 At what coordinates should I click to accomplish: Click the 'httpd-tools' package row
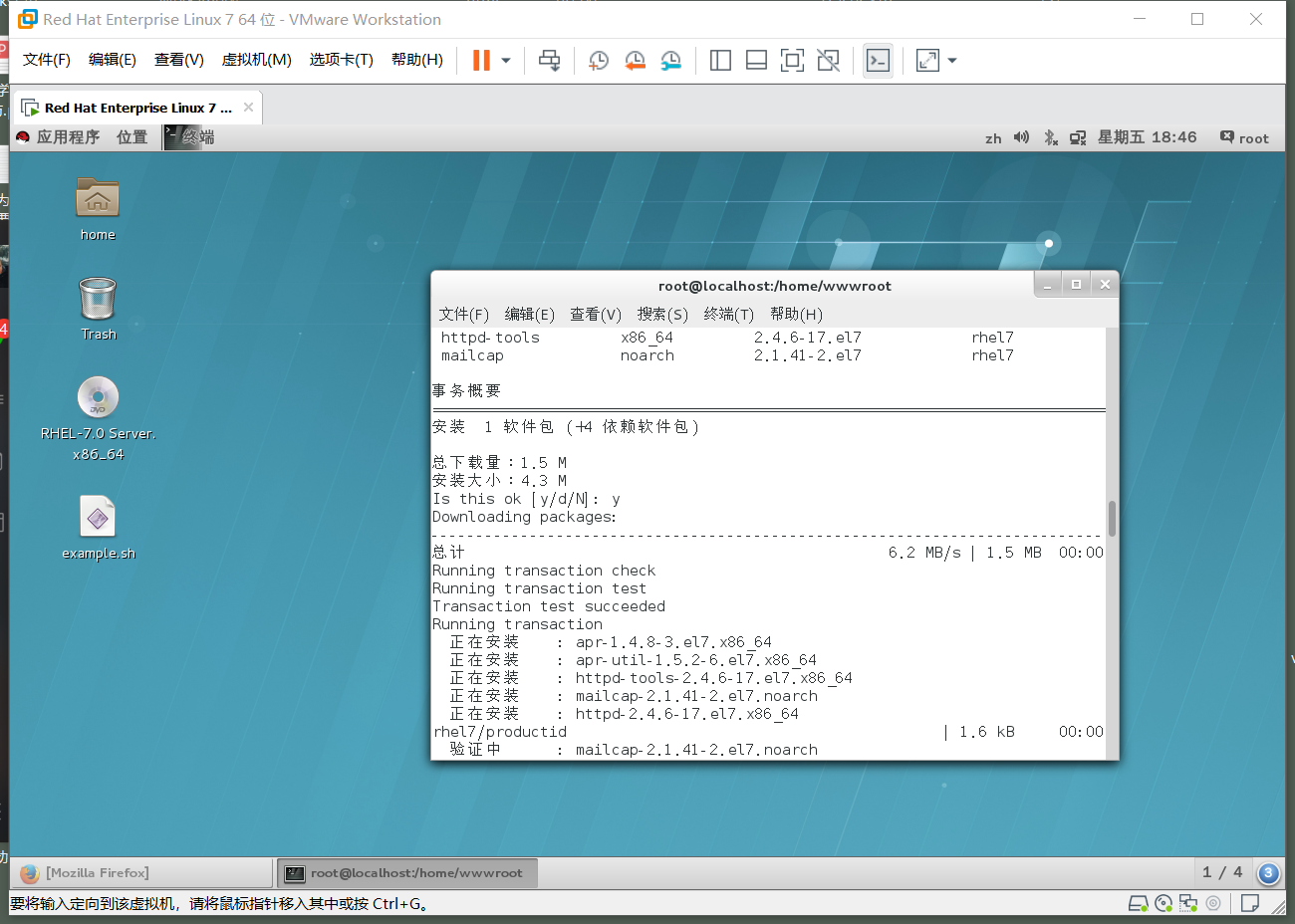point(727,338)
